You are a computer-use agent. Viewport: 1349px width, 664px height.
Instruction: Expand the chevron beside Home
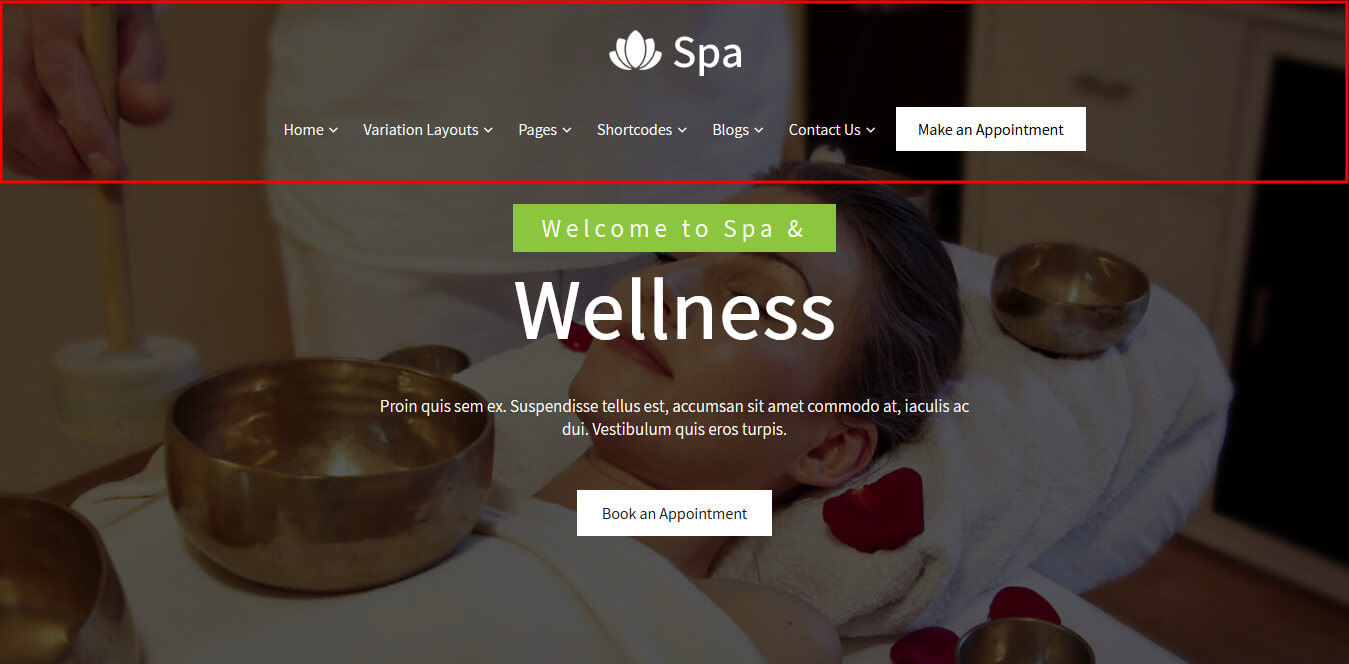pyautogui.click(x=334, y=130)
